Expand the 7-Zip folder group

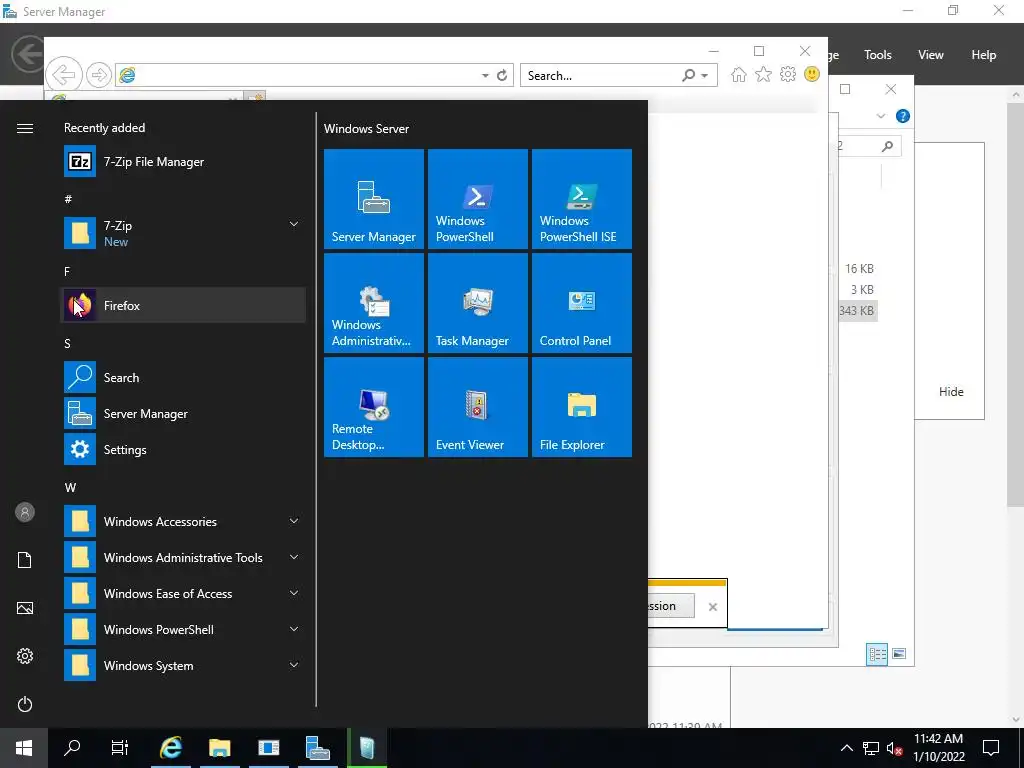184,233
